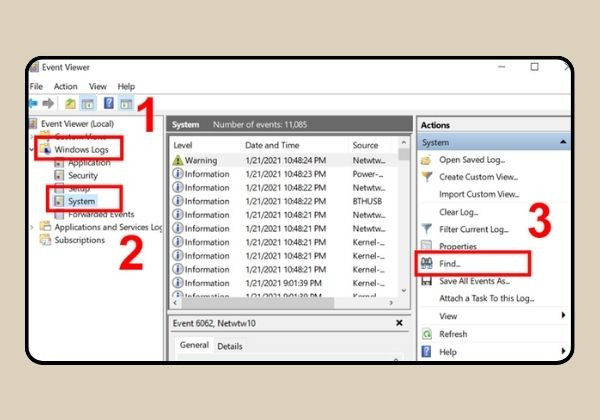The height and width of the screenshot is (420, 600).
Task: Click the horizontal scrollbar right arrow
Action: [x=391, y=303]
